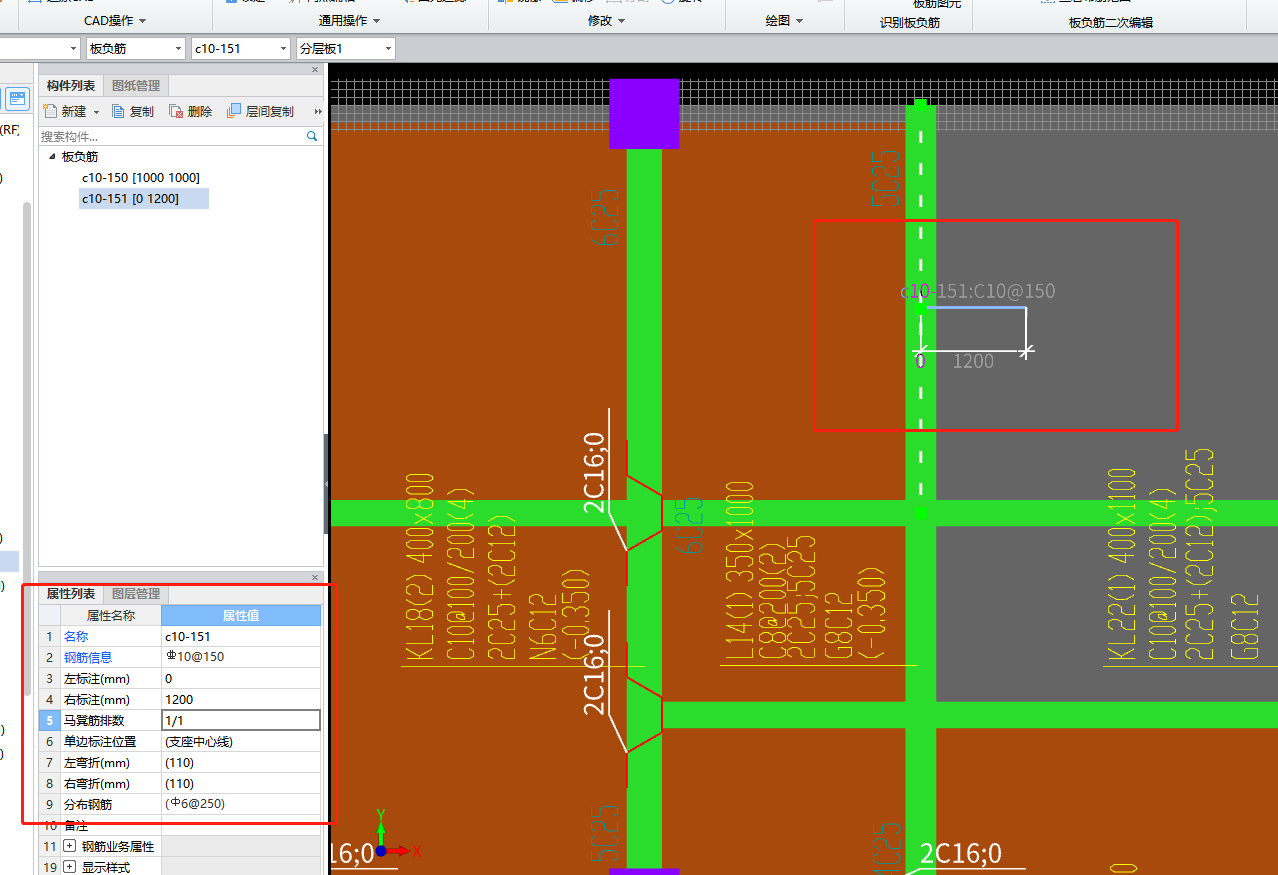1278x875 pixels.
Task: Edit the 马凳筋排数 value field 1/1
Action: (241, 720)
